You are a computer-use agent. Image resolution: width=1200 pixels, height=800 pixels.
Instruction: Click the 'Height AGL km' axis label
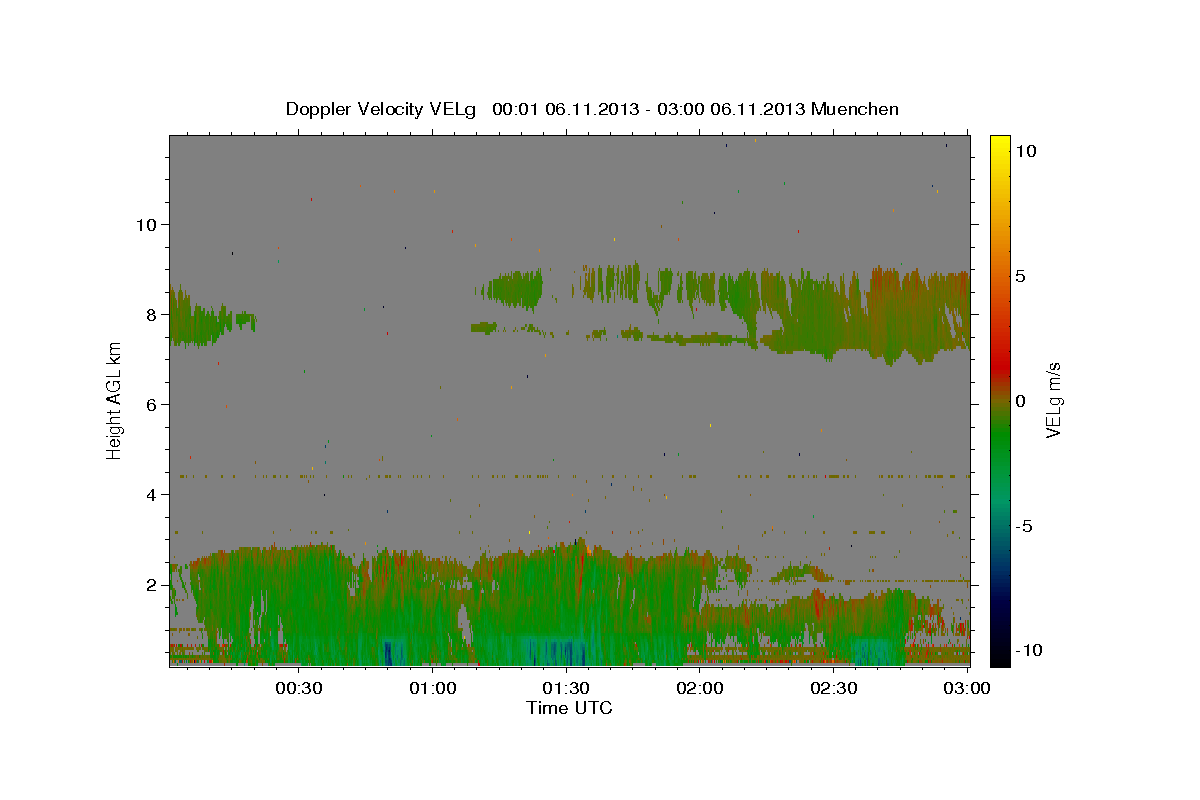pos(114,400)
